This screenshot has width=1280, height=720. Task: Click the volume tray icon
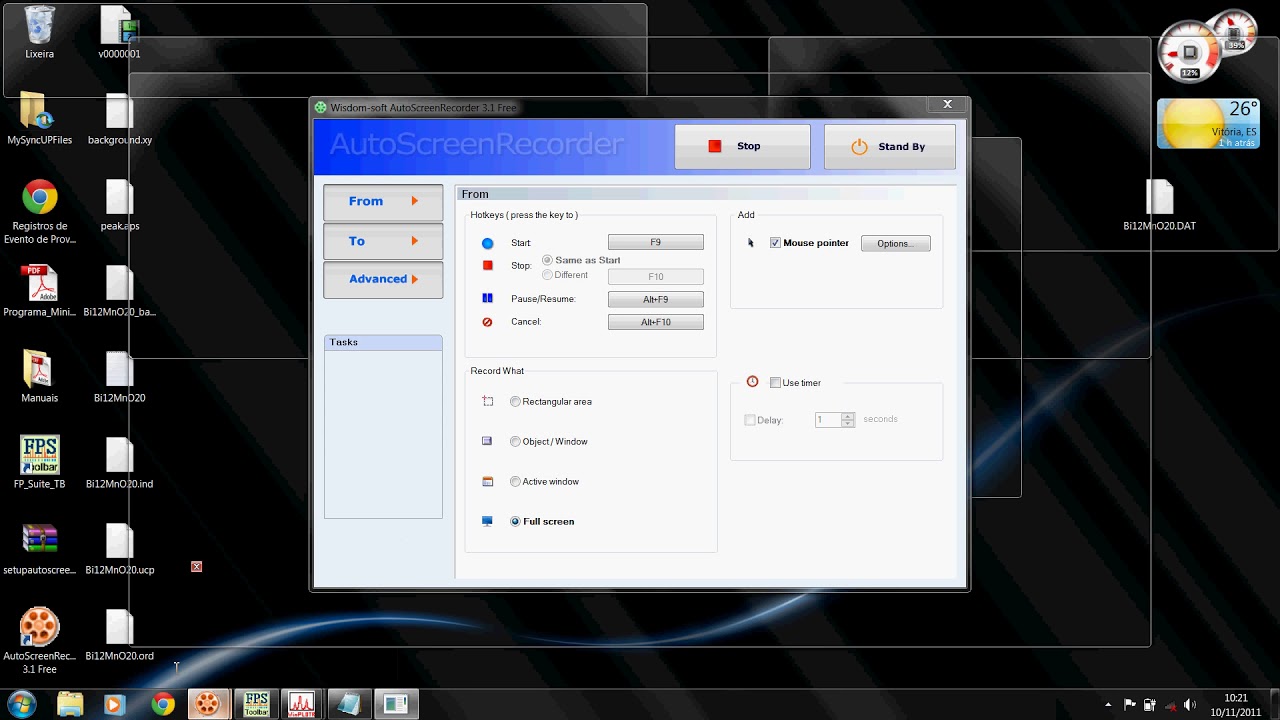point(1189,705)
